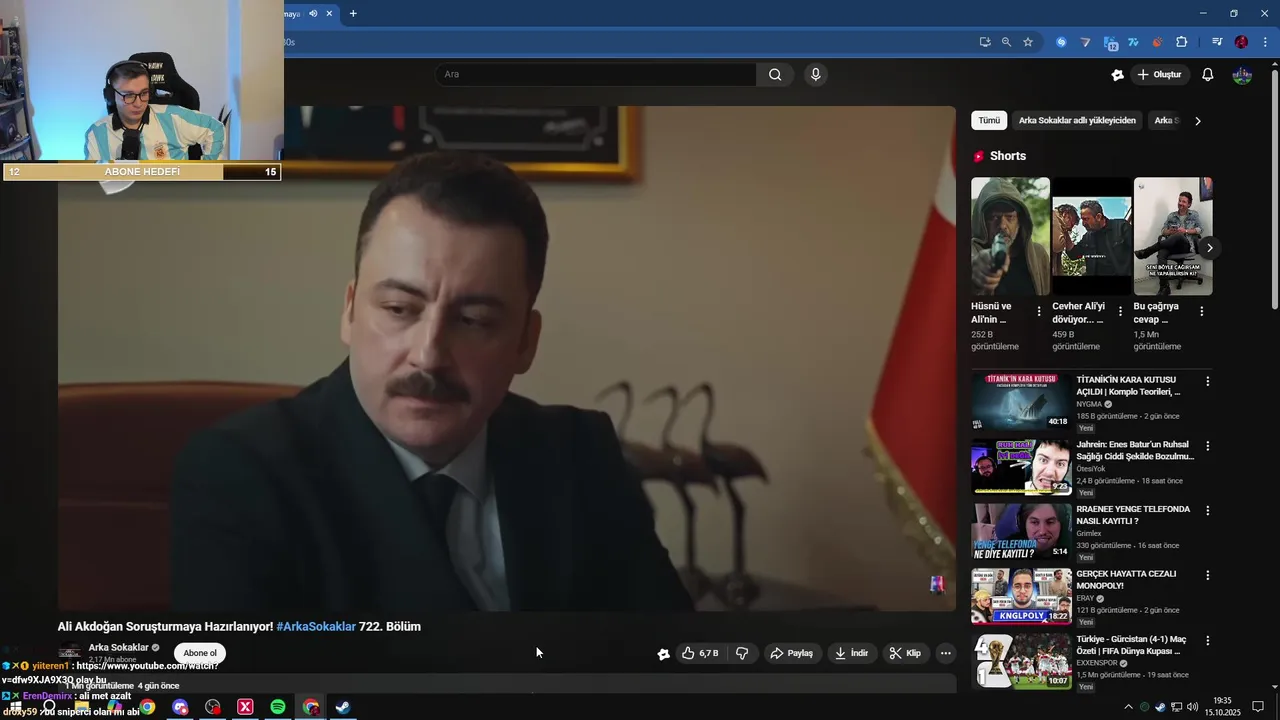Open Türkiye - Gürcistan maç özeti thumbnail

point(1021,660)
